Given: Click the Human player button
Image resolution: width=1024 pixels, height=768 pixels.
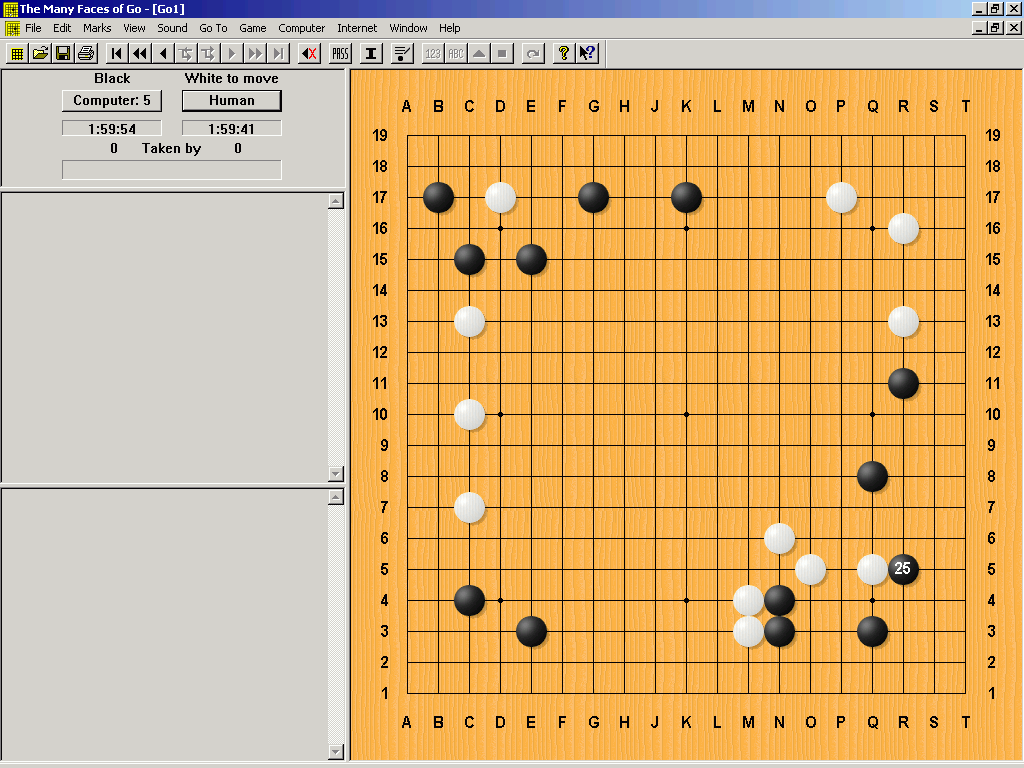Looking at the screenshot, I should tap(232, 100).
